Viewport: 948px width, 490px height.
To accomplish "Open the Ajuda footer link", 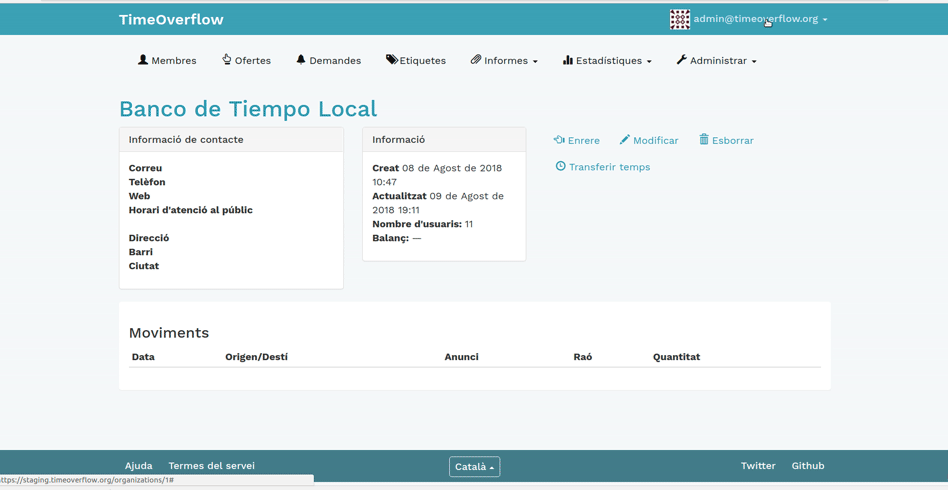I will [138, 466].
